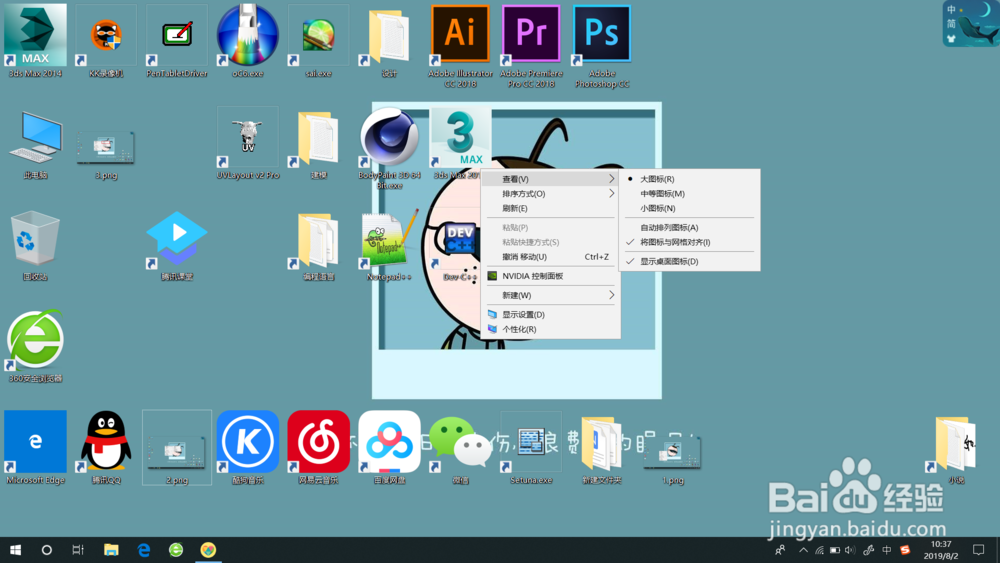Select the 小图标(N) view option
1000x563 pixels.
point(689,208)
